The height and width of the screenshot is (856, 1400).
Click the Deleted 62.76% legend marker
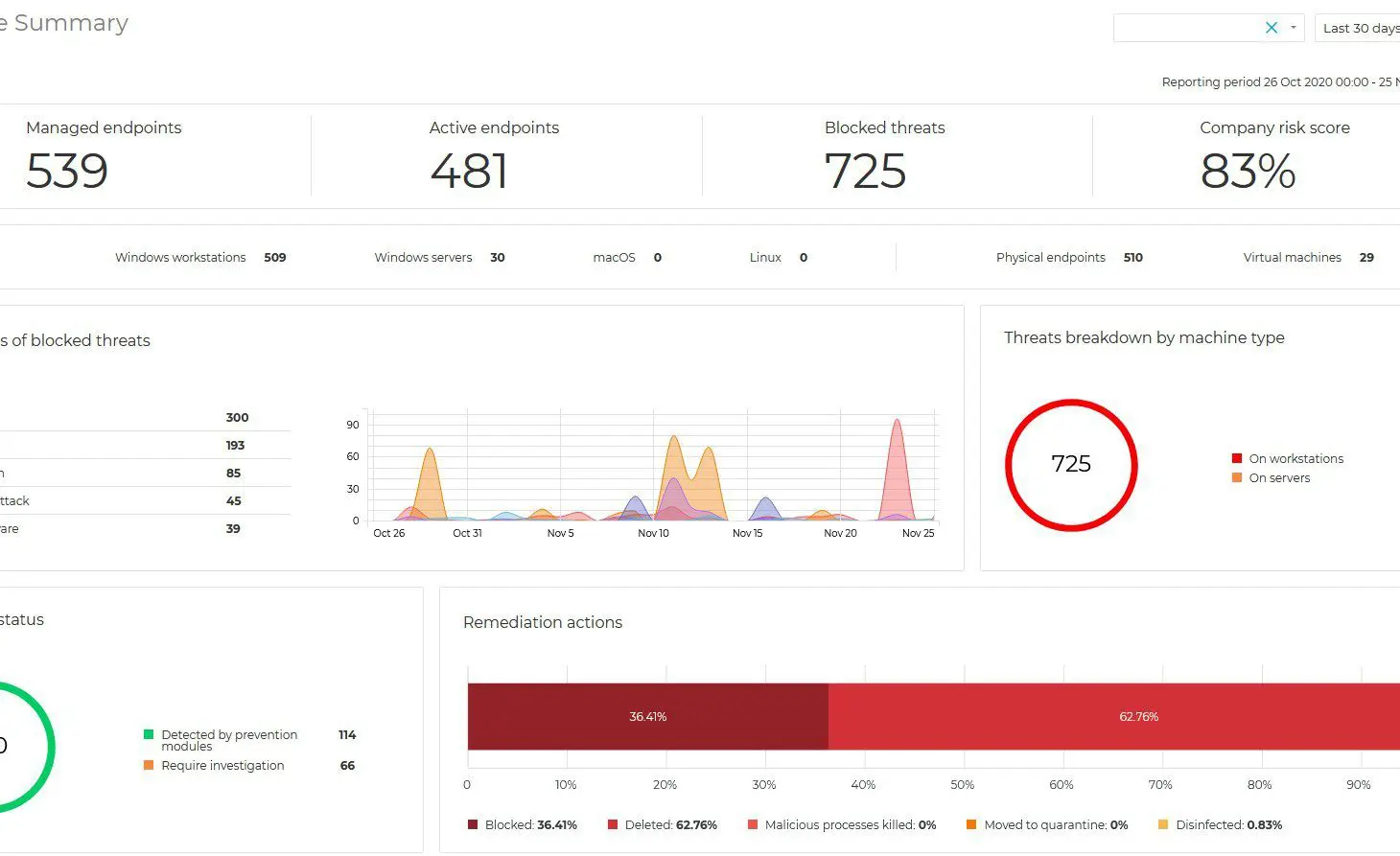612,824
